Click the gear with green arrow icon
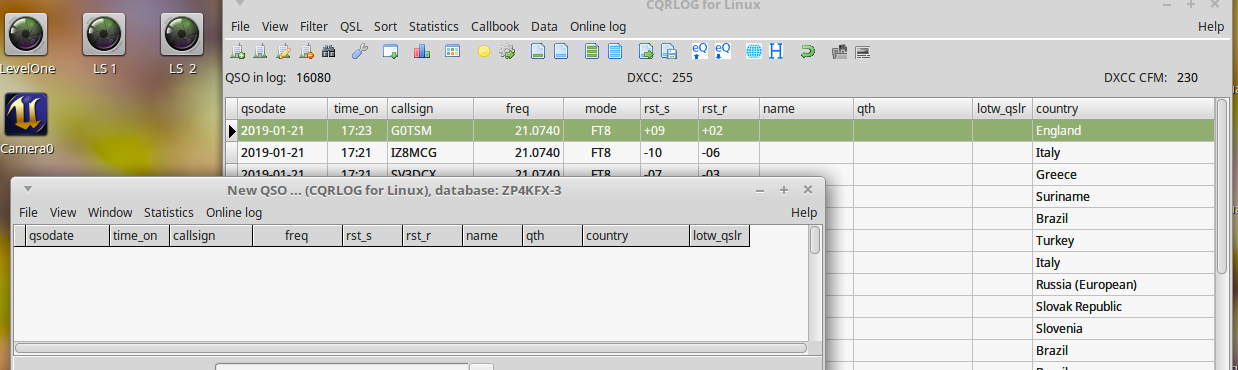1238x370 pixels. 507,51
